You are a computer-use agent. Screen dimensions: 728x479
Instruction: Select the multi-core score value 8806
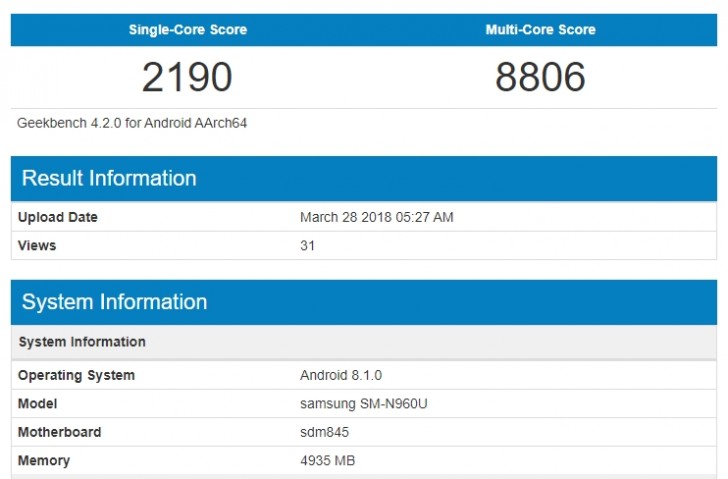click(540, 77)
